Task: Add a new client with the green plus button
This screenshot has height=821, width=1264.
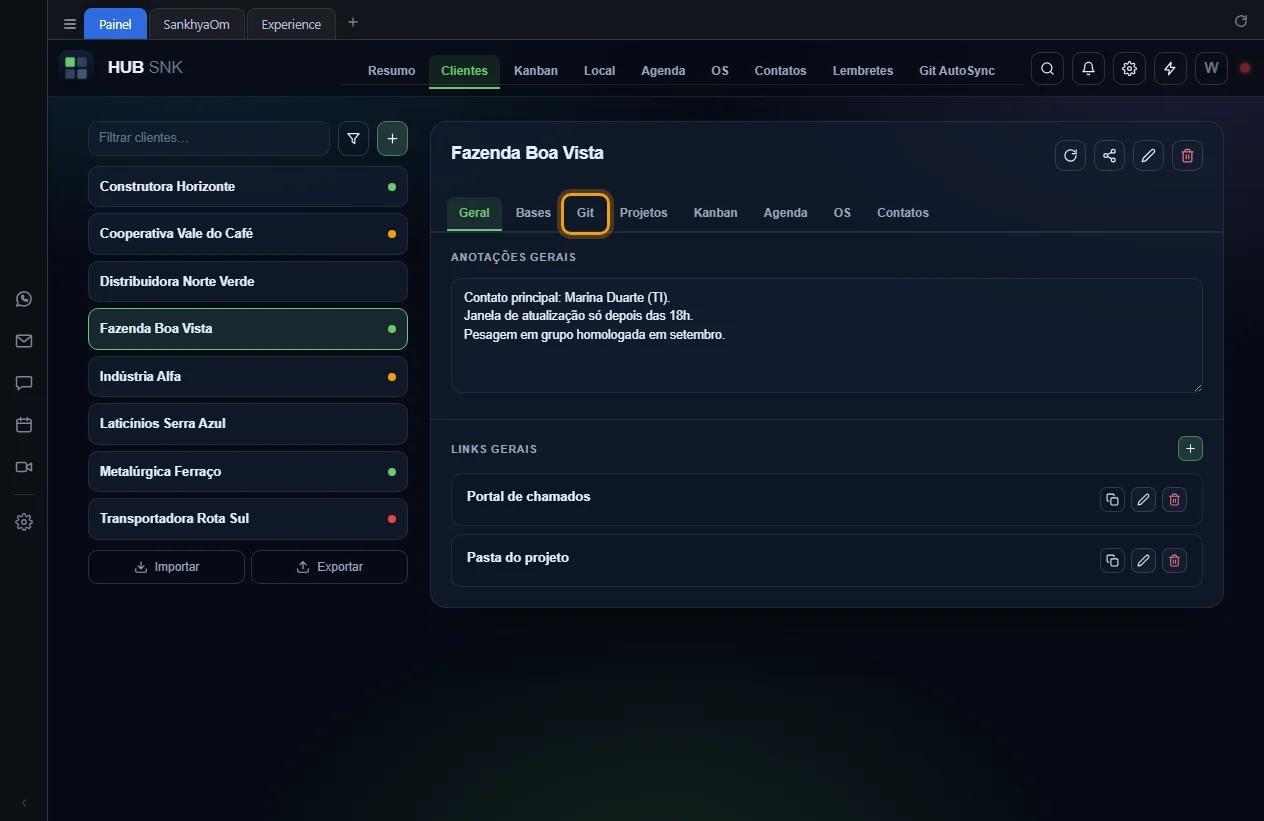Action: click(x=392, y=139)
